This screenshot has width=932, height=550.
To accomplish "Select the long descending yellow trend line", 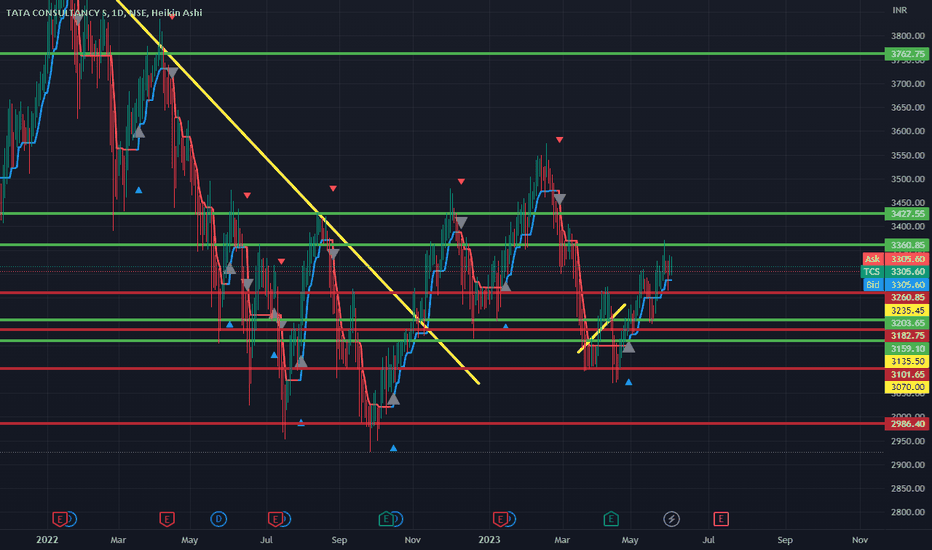I will 297,191.
